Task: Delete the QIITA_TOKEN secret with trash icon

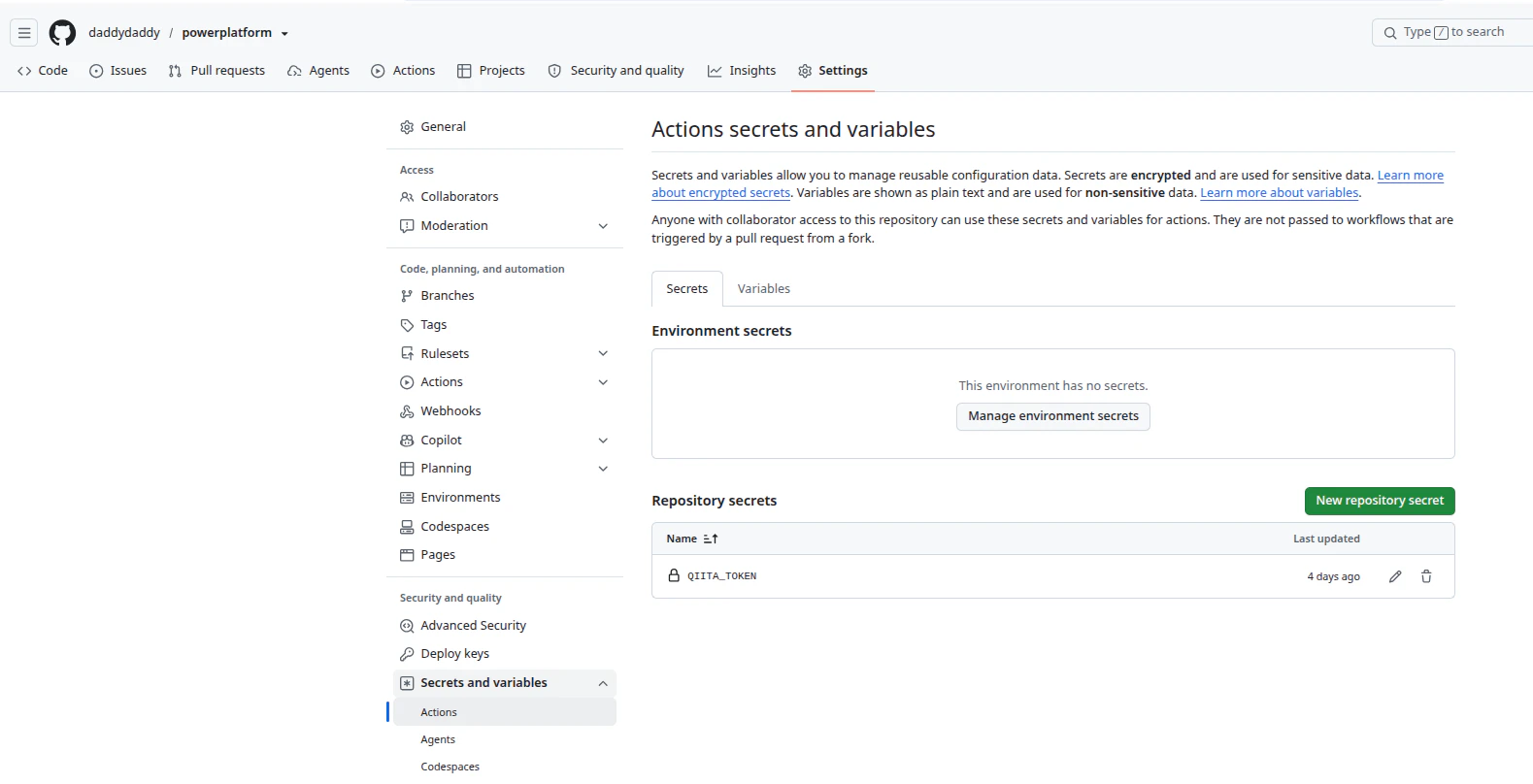Action: [1426, 576]
